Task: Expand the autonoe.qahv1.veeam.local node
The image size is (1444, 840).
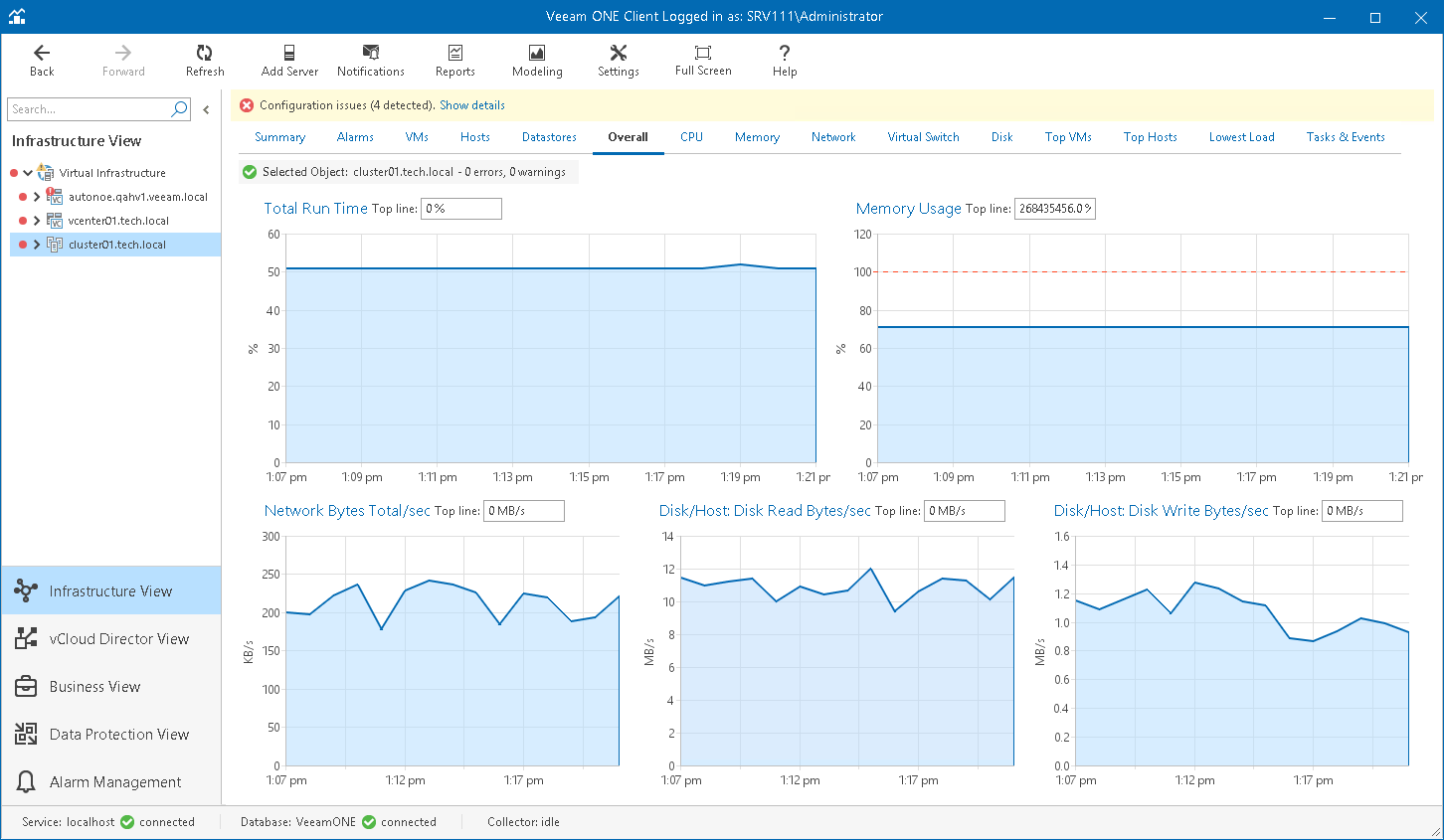Action: [x=37, y=197]
